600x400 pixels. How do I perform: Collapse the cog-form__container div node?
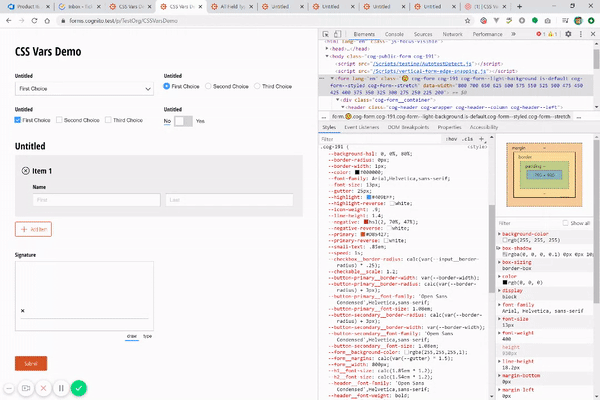(338, 100)
